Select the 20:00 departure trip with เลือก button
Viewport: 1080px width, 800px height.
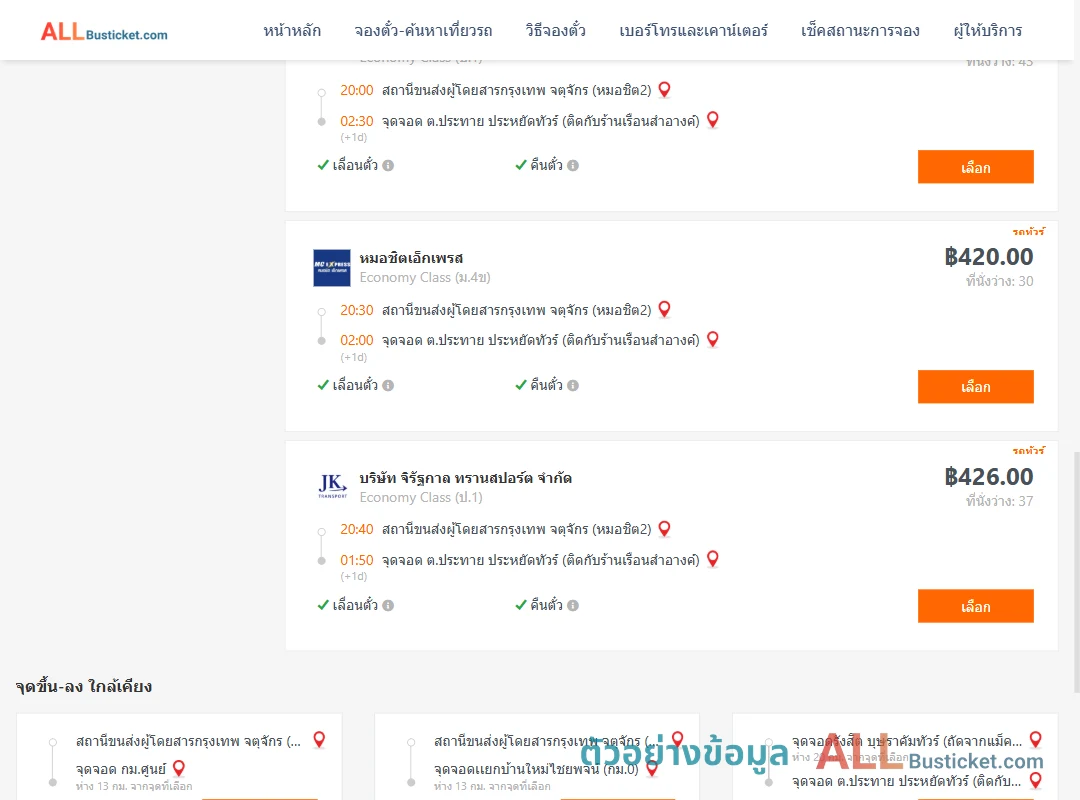(x=975, y=167)
